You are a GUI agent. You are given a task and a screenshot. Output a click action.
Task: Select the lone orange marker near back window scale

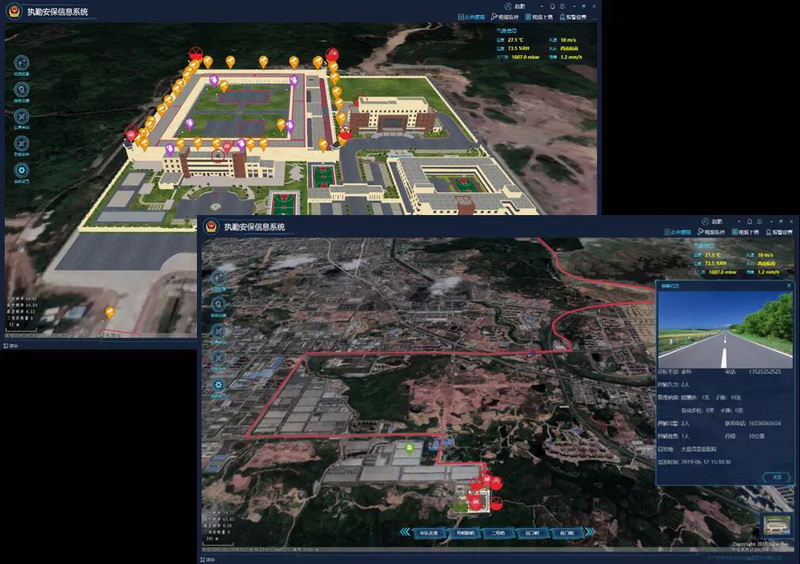pyautogui.click(x=110, y=312)
